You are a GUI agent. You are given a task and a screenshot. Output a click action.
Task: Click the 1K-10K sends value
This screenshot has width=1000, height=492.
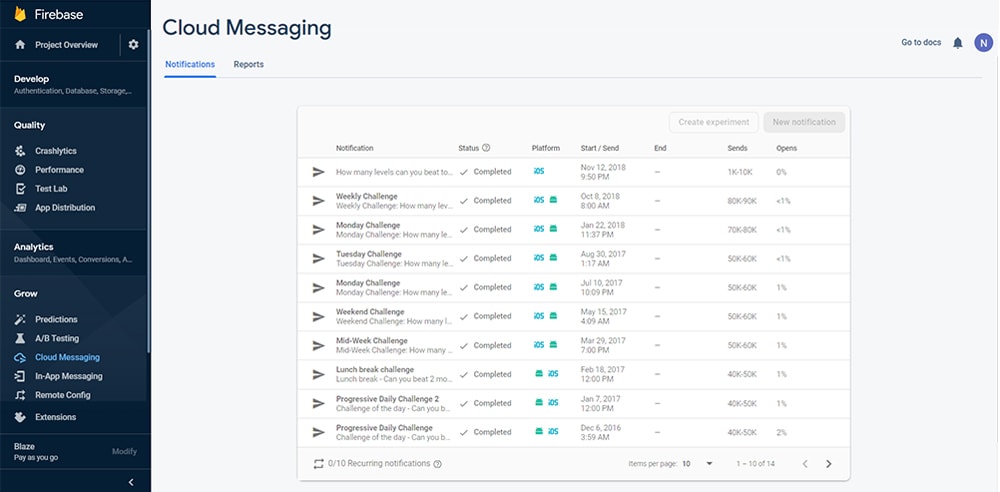tap(741, 172)
